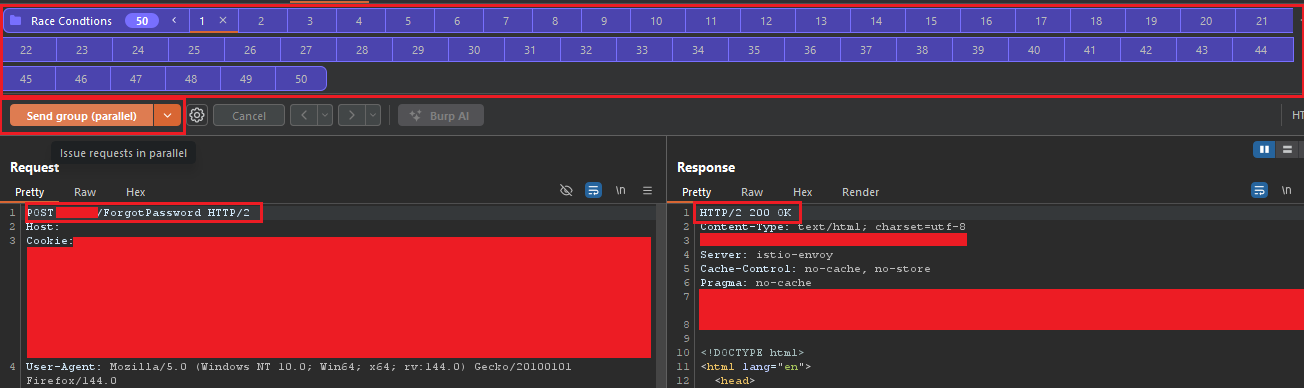The image size is (1304, 388).
Task: Select Repeater tab 1
Action: tap(203, 21)
